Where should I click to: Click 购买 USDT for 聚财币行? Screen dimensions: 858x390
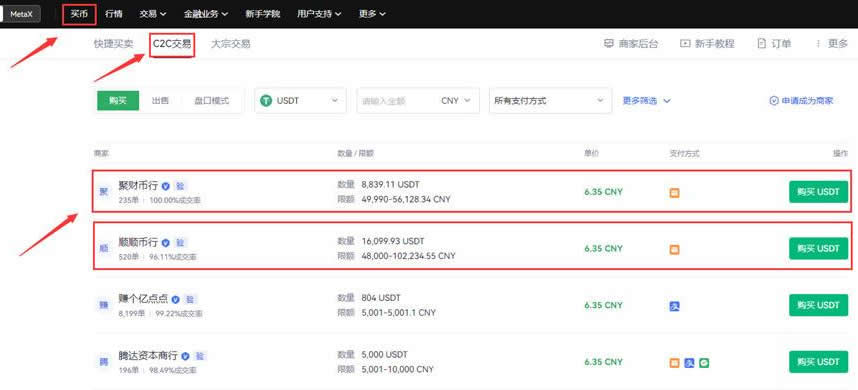tap(818, 192)
